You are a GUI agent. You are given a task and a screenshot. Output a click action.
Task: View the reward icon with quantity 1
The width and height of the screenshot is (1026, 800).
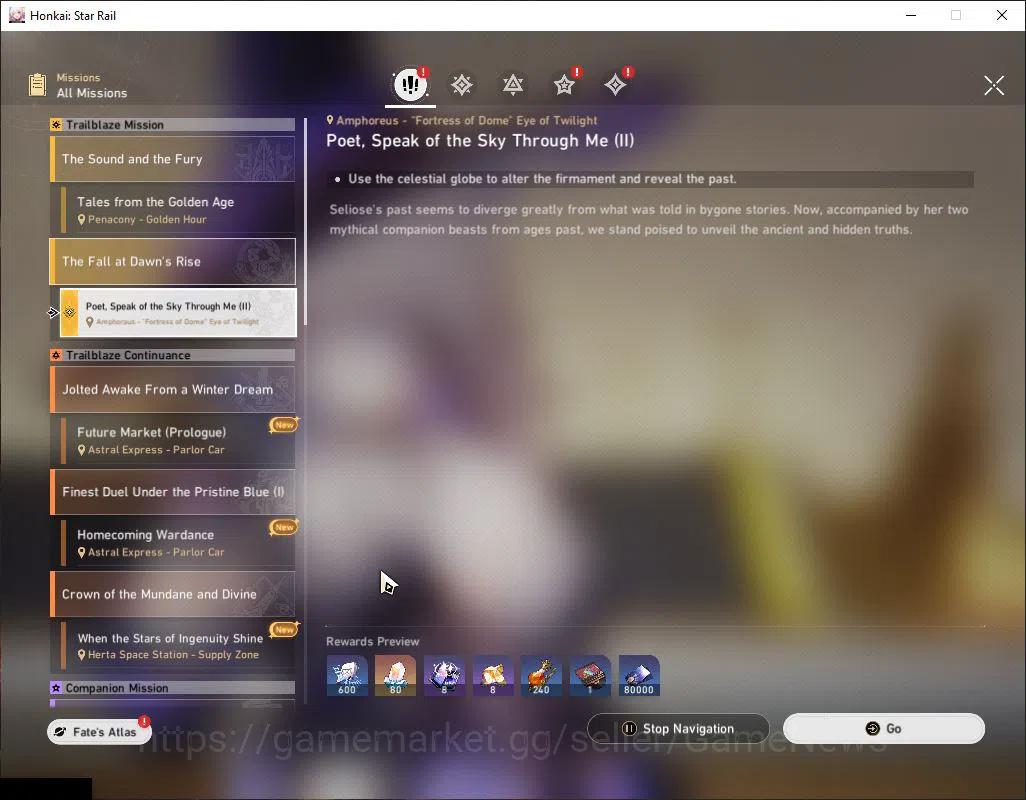[590, 676]
